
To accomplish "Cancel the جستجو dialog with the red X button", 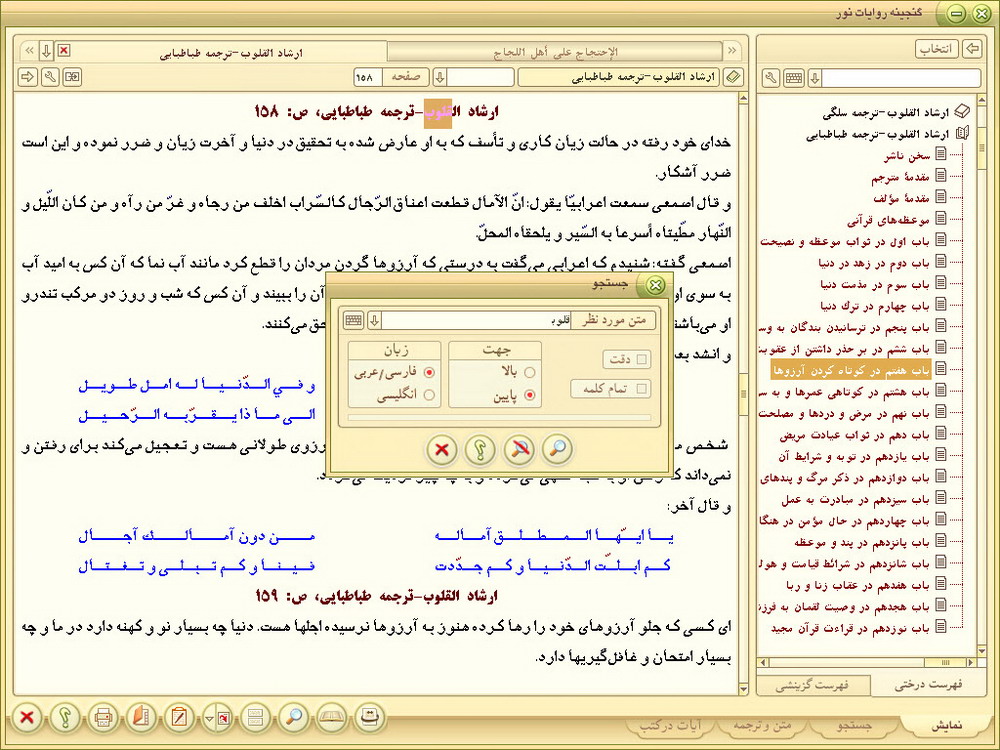I will [441, 449].
